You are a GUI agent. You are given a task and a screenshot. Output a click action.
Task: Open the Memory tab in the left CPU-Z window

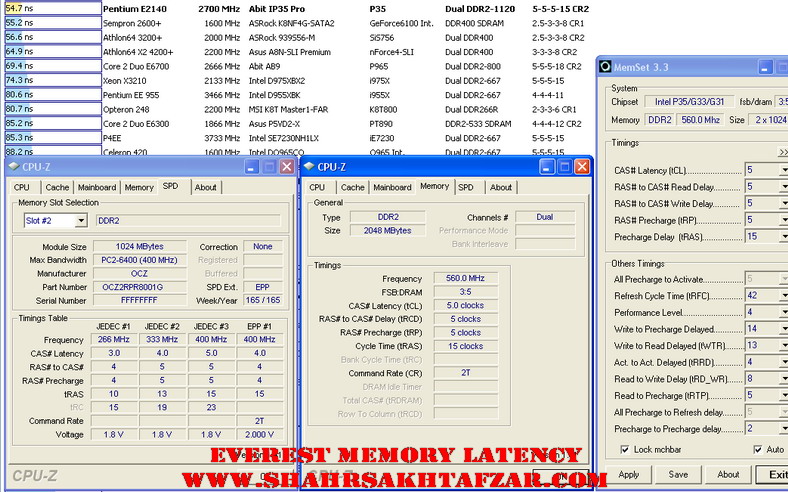[139, 187]
